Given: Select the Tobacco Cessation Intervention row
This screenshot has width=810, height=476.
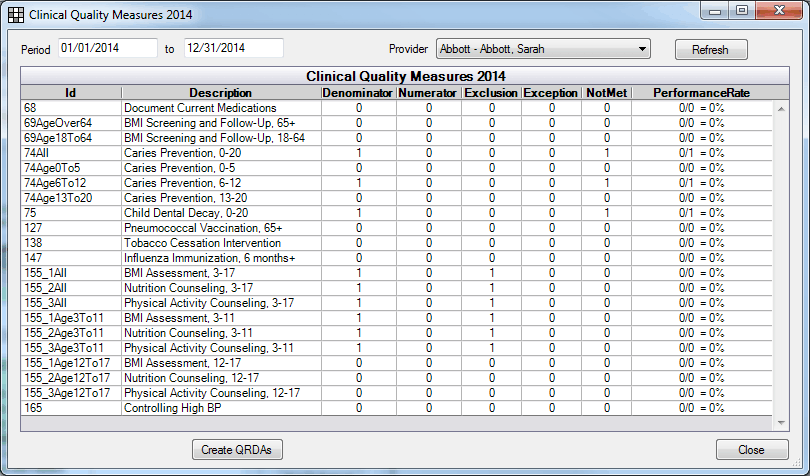Looking at the screenshot, I should (200, 243).
